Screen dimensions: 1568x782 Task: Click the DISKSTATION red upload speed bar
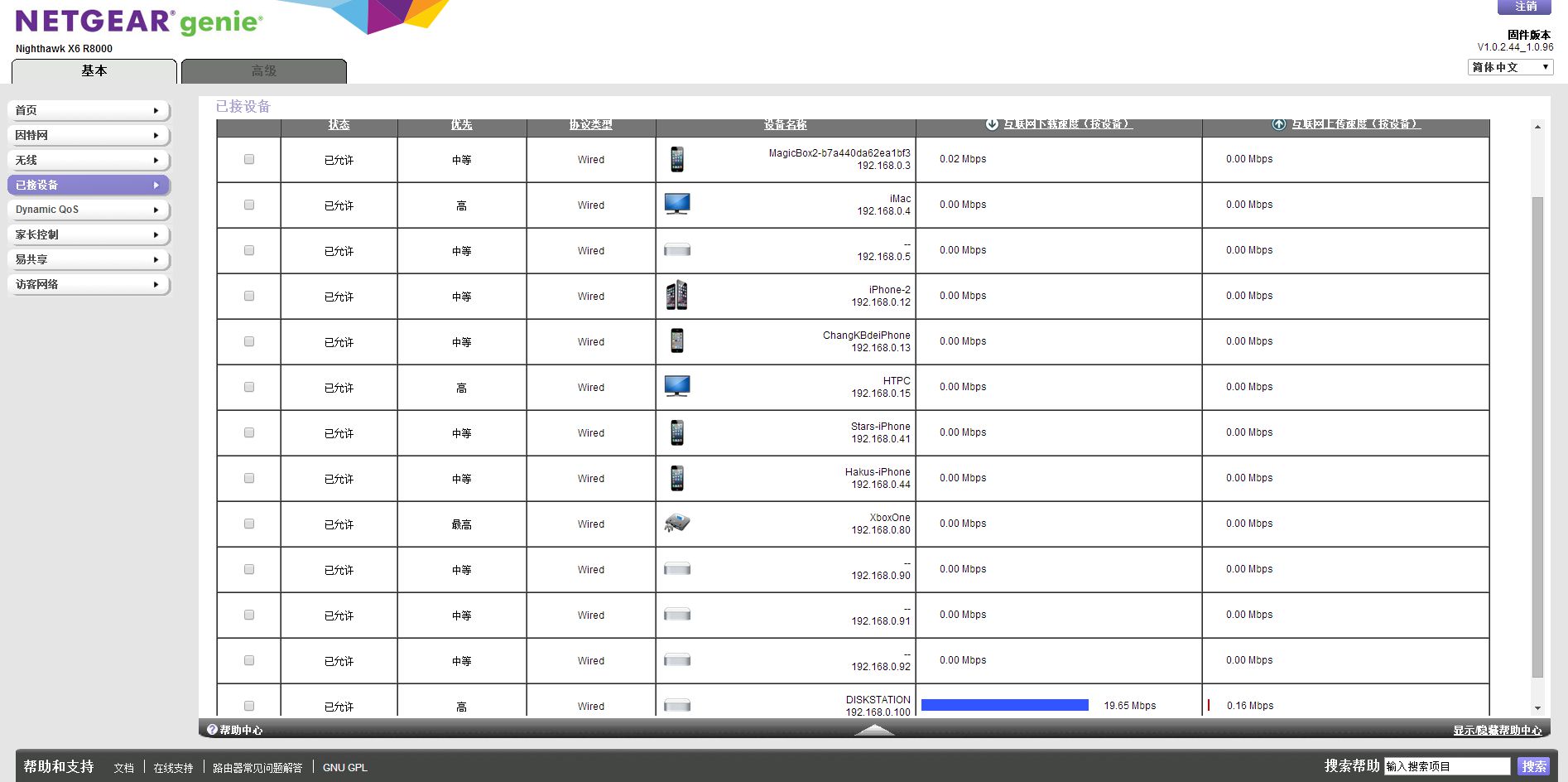(x=1209, y=705)
